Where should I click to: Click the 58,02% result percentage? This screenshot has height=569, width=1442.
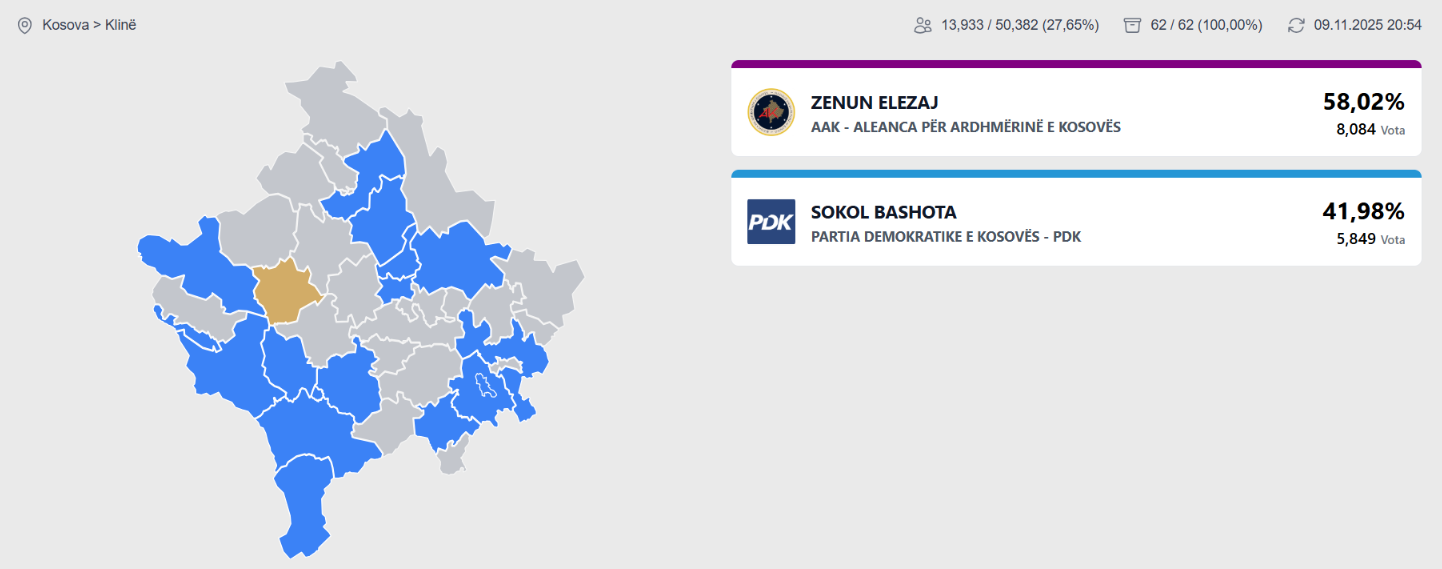point(1363,101)
